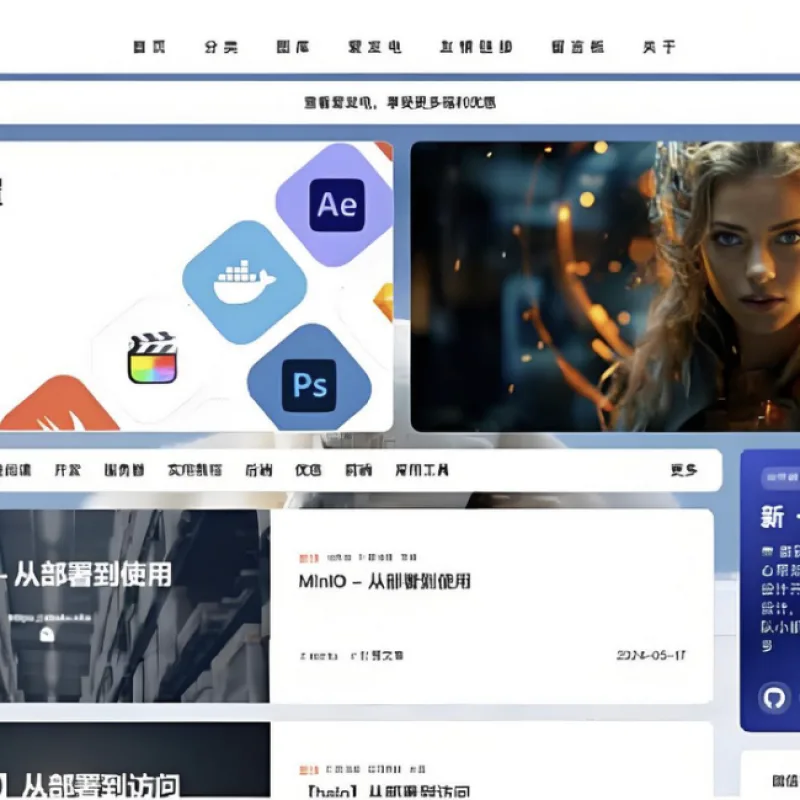
Task: Click the author info under the MinIO title
Action: click(351, 656)
